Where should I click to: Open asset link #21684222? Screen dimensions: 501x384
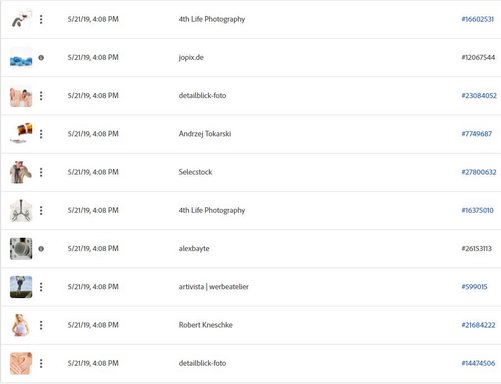point(478,325)
